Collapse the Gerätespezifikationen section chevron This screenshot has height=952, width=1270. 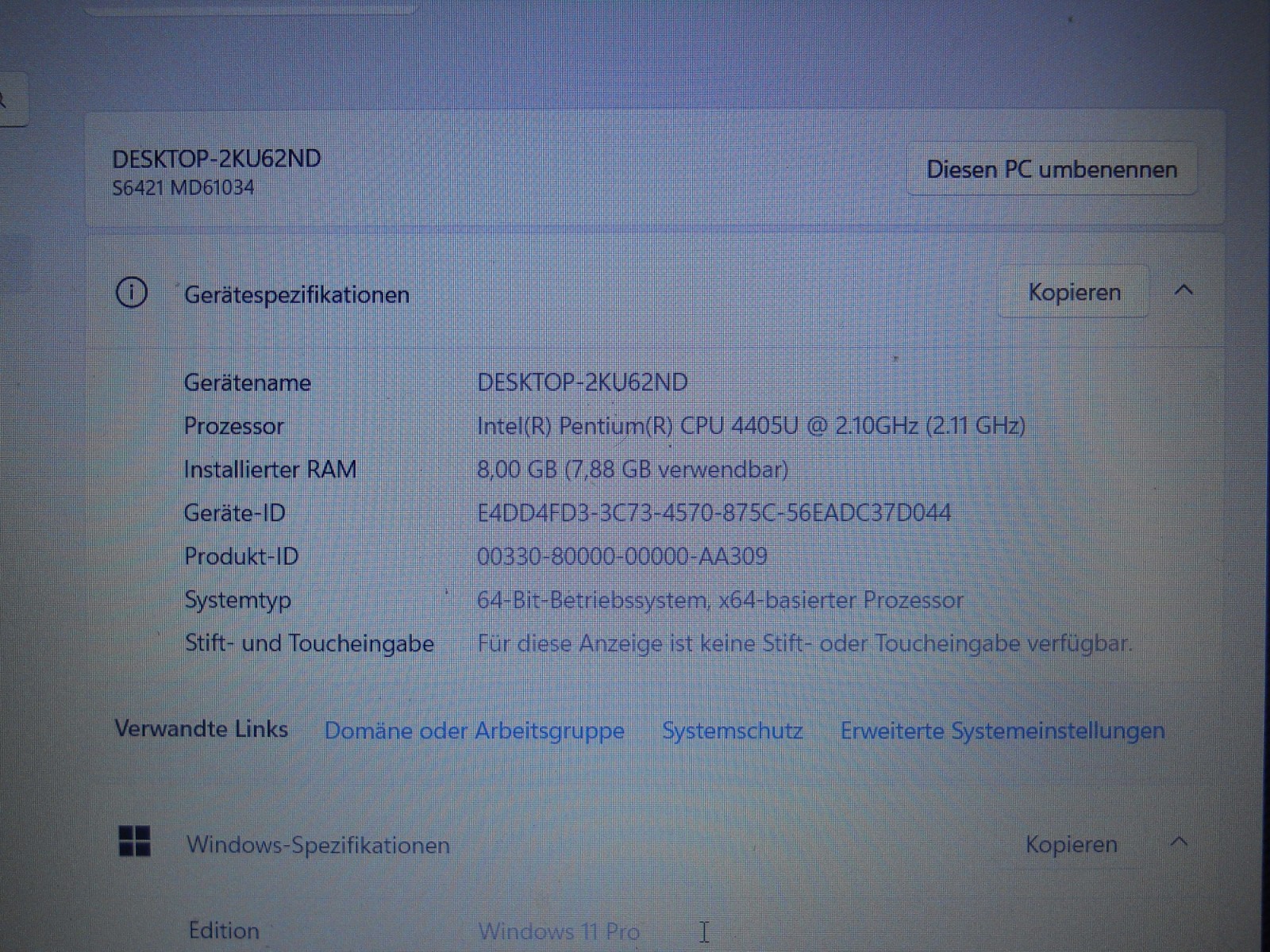point(1184,291)
